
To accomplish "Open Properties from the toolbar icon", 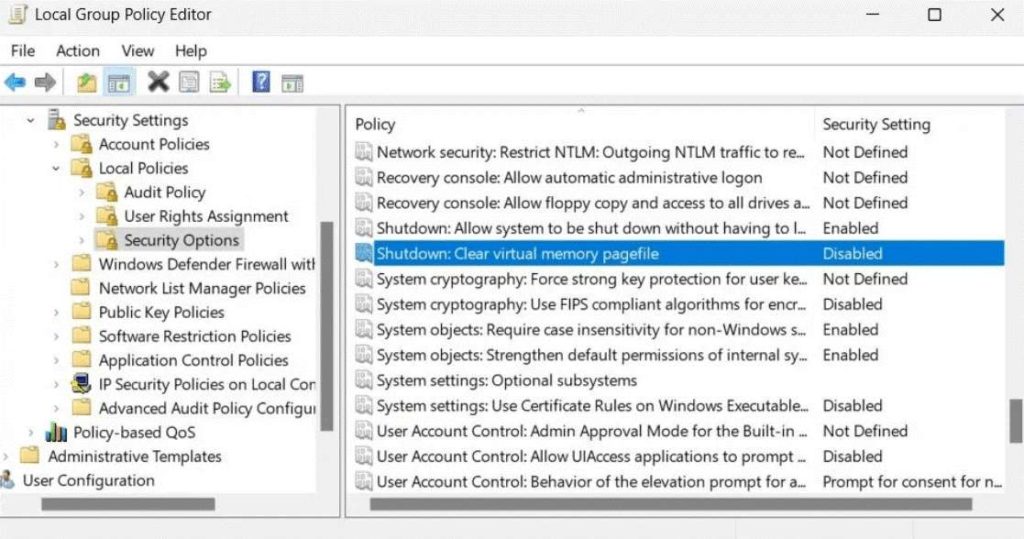I will tap(189, 82).
